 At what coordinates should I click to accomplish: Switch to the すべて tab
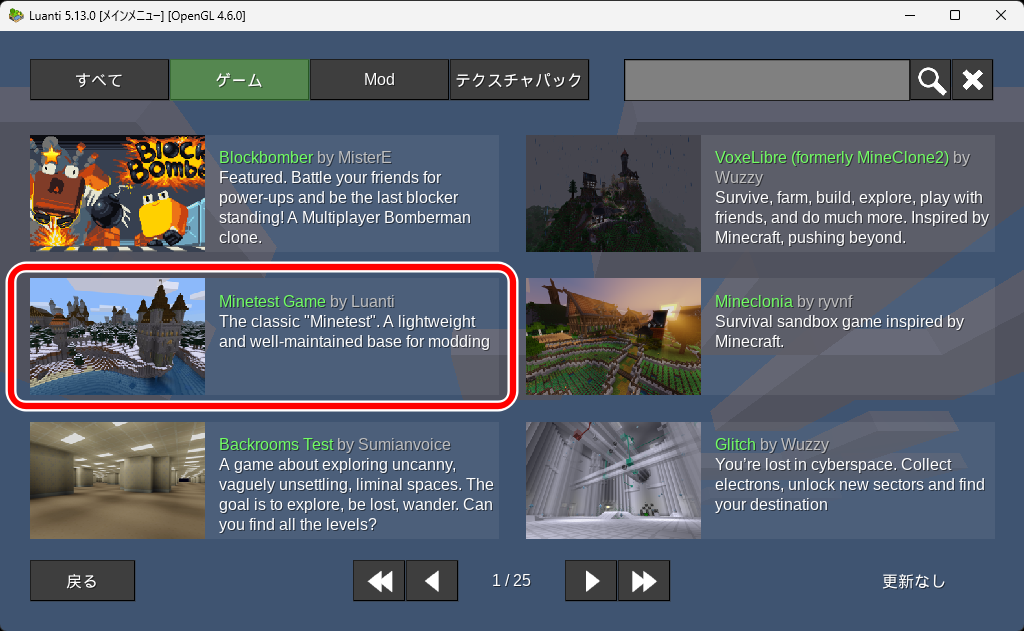(x=99, y=80)
